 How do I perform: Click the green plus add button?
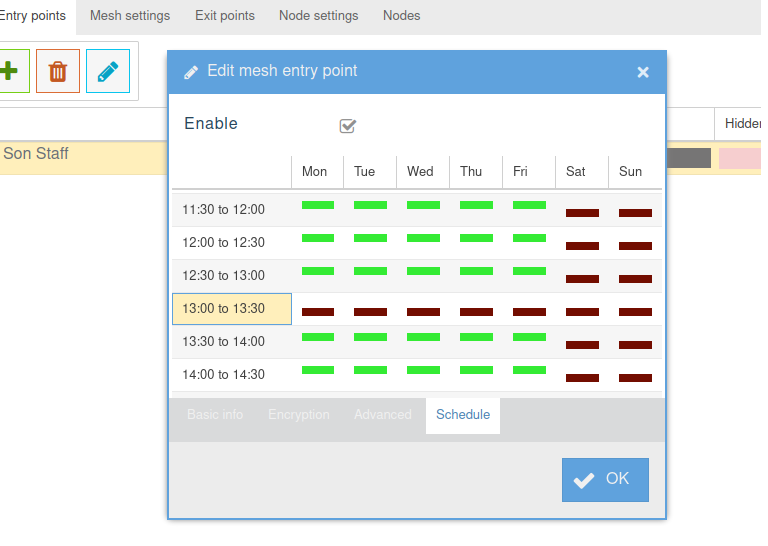(10, 72)
